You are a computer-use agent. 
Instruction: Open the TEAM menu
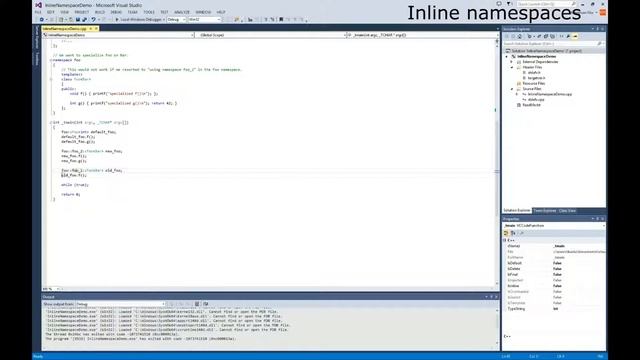(133, 12)
